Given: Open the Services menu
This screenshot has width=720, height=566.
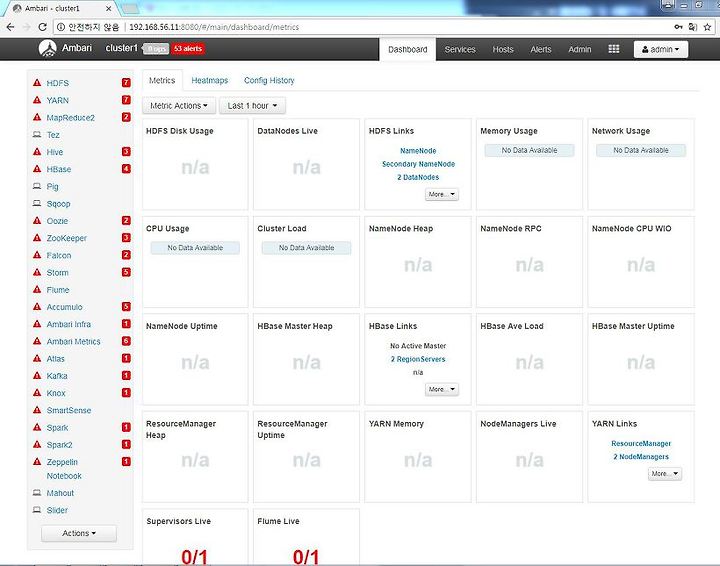Looking at the screenshot, I should coord(460,49).
